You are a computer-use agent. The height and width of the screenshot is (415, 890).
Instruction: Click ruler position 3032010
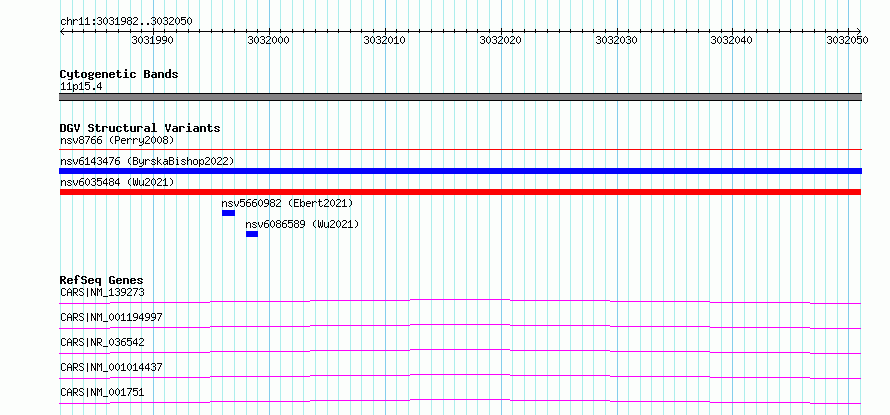point(384,40)
